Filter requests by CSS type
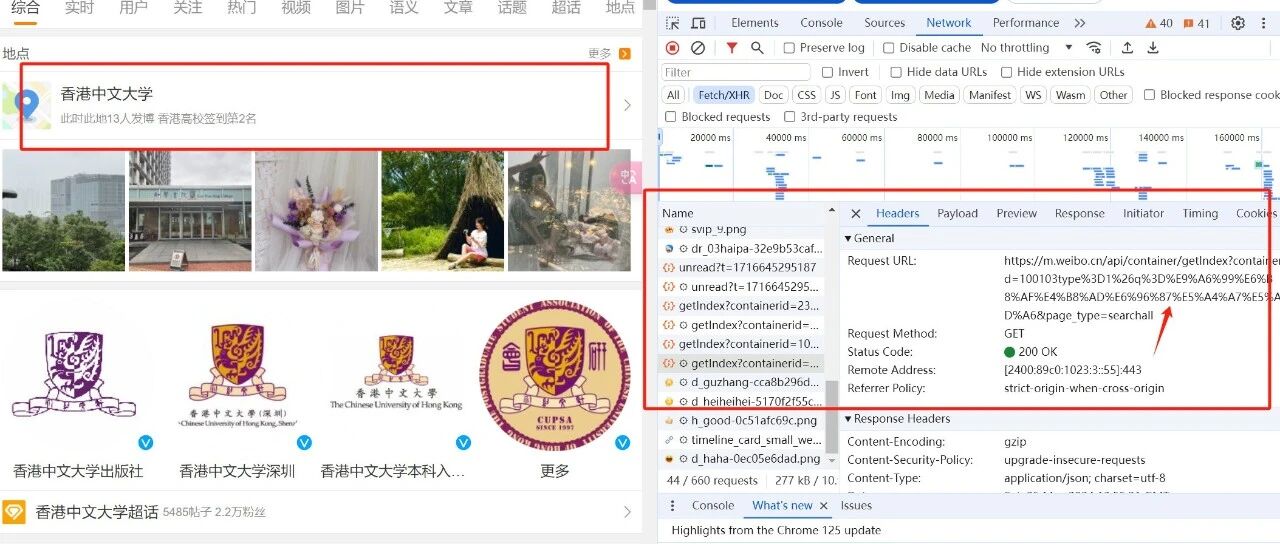 806,95
